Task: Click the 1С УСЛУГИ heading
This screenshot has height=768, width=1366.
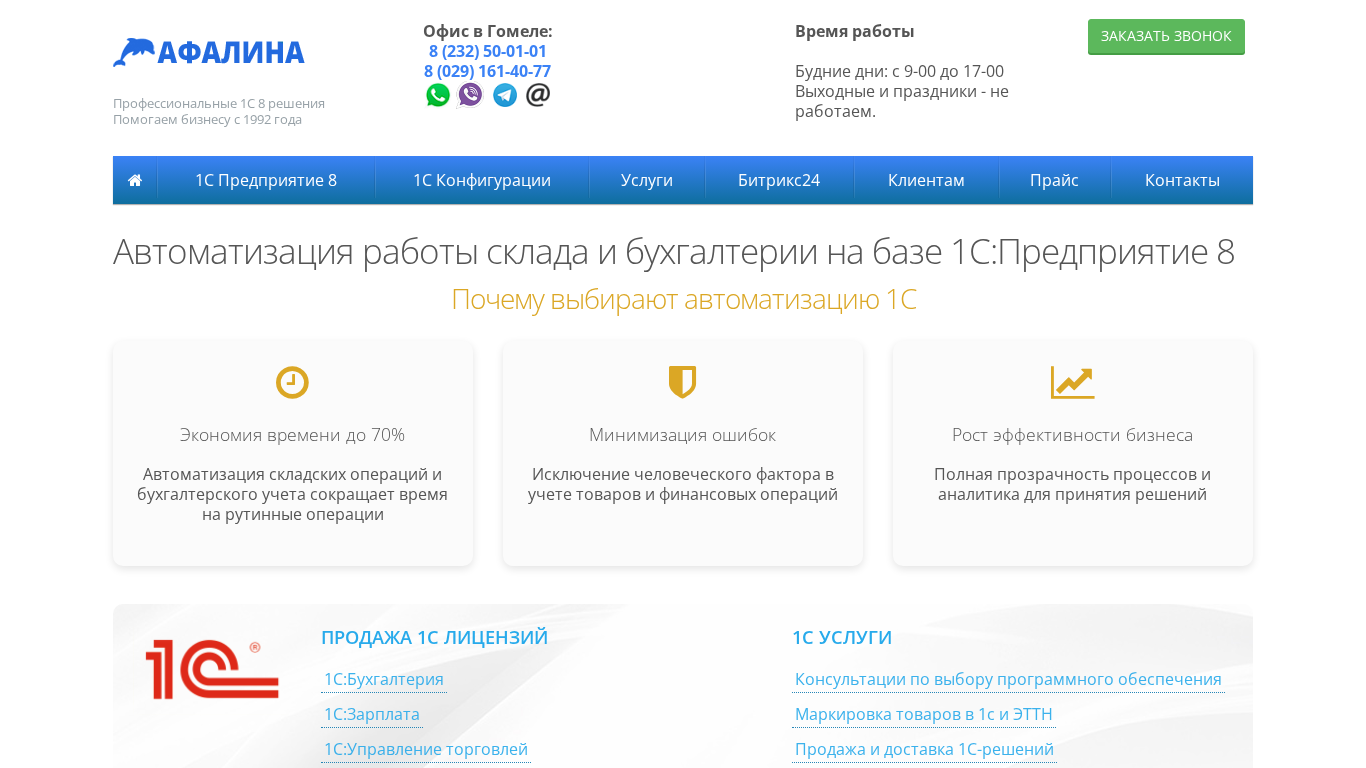Action: point(842,637)
